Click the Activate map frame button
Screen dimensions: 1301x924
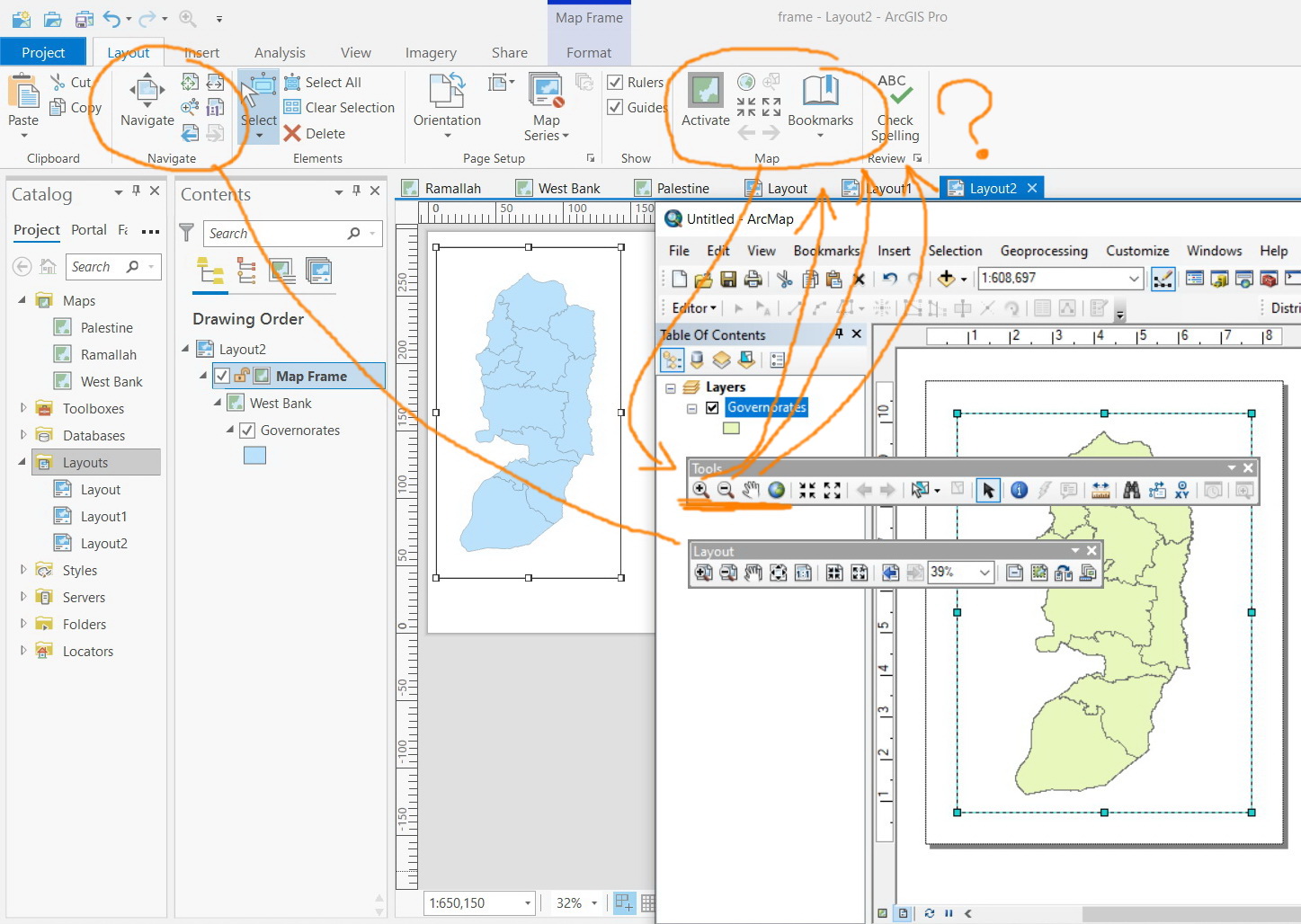pyautogui.click(x=706, y=101)
